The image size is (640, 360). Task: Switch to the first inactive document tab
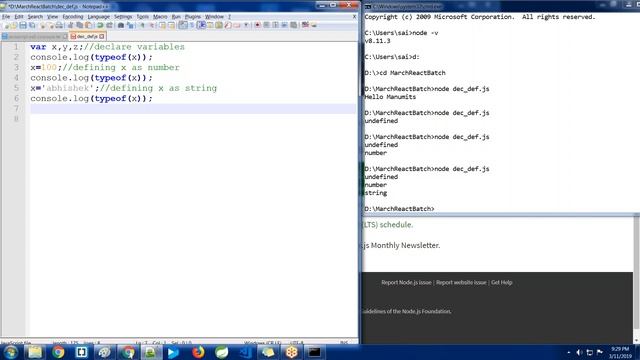34,36
